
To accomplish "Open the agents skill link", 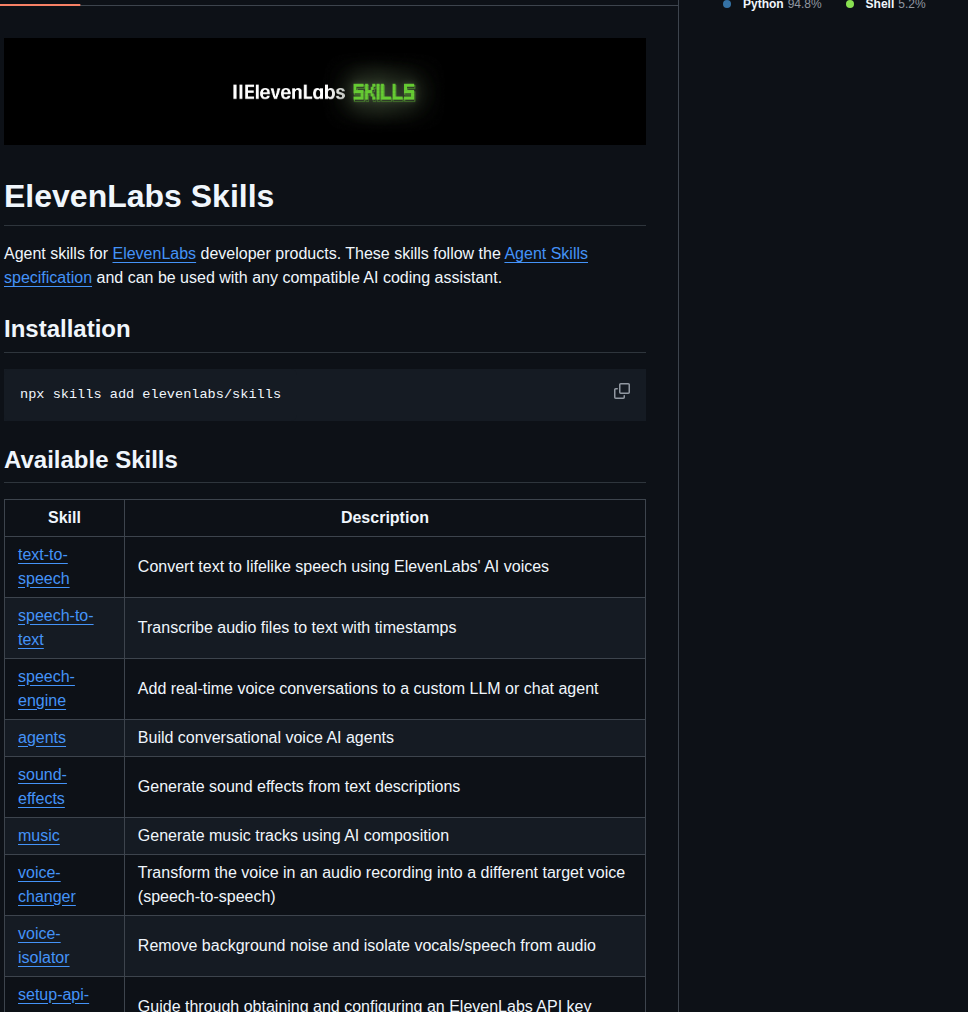I will 42,738.
